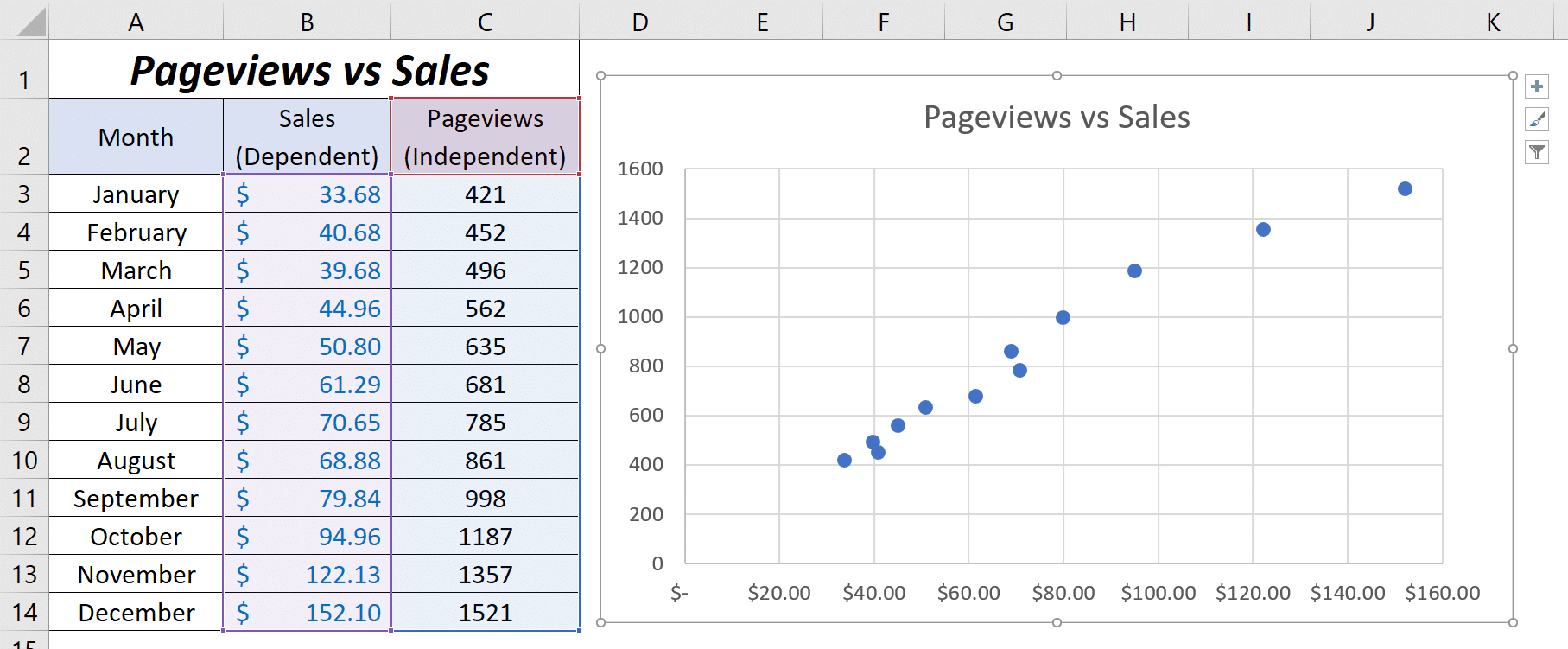Select the bottom-center chart resize handle
The height and width of the screenshot is (649, 1568).
[1057, 622]
